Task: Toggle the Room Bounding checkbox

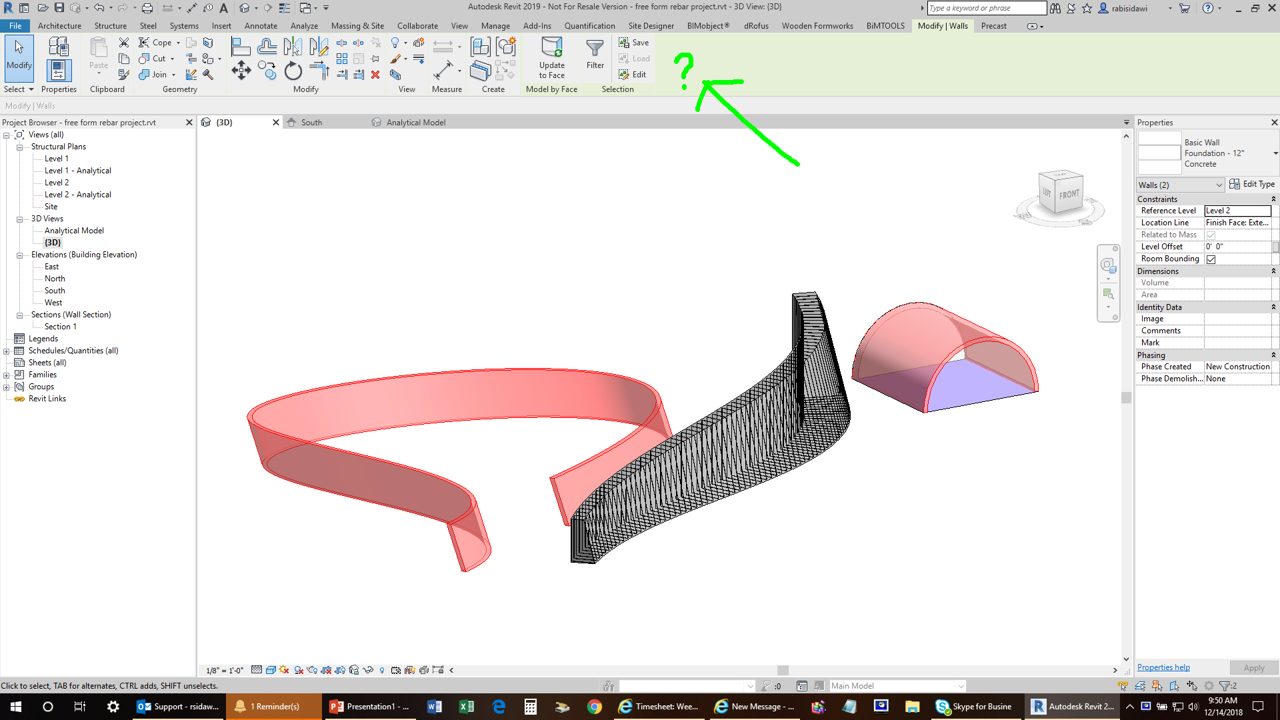Action: 1211,259
